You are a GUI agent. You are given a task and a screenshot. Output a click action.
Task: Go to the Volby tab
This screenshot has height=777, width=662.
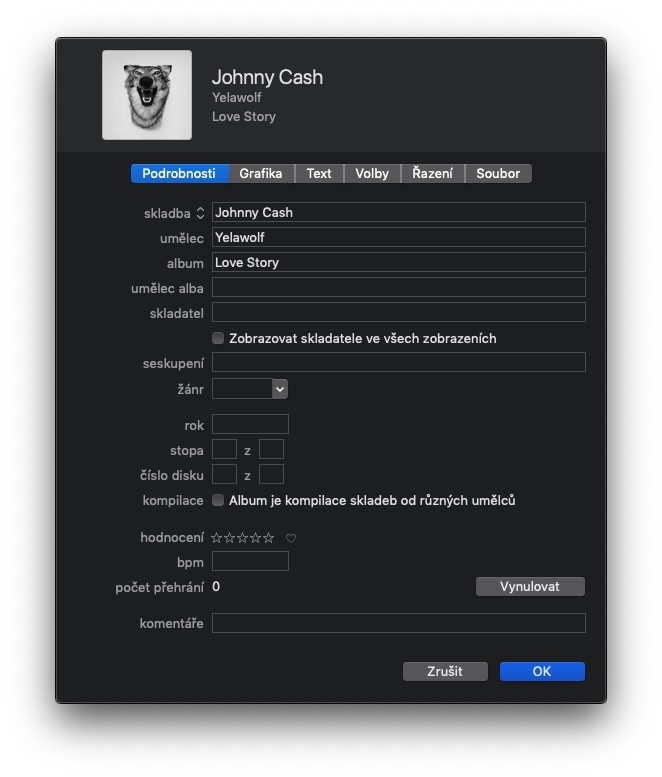tap(372, 173)
